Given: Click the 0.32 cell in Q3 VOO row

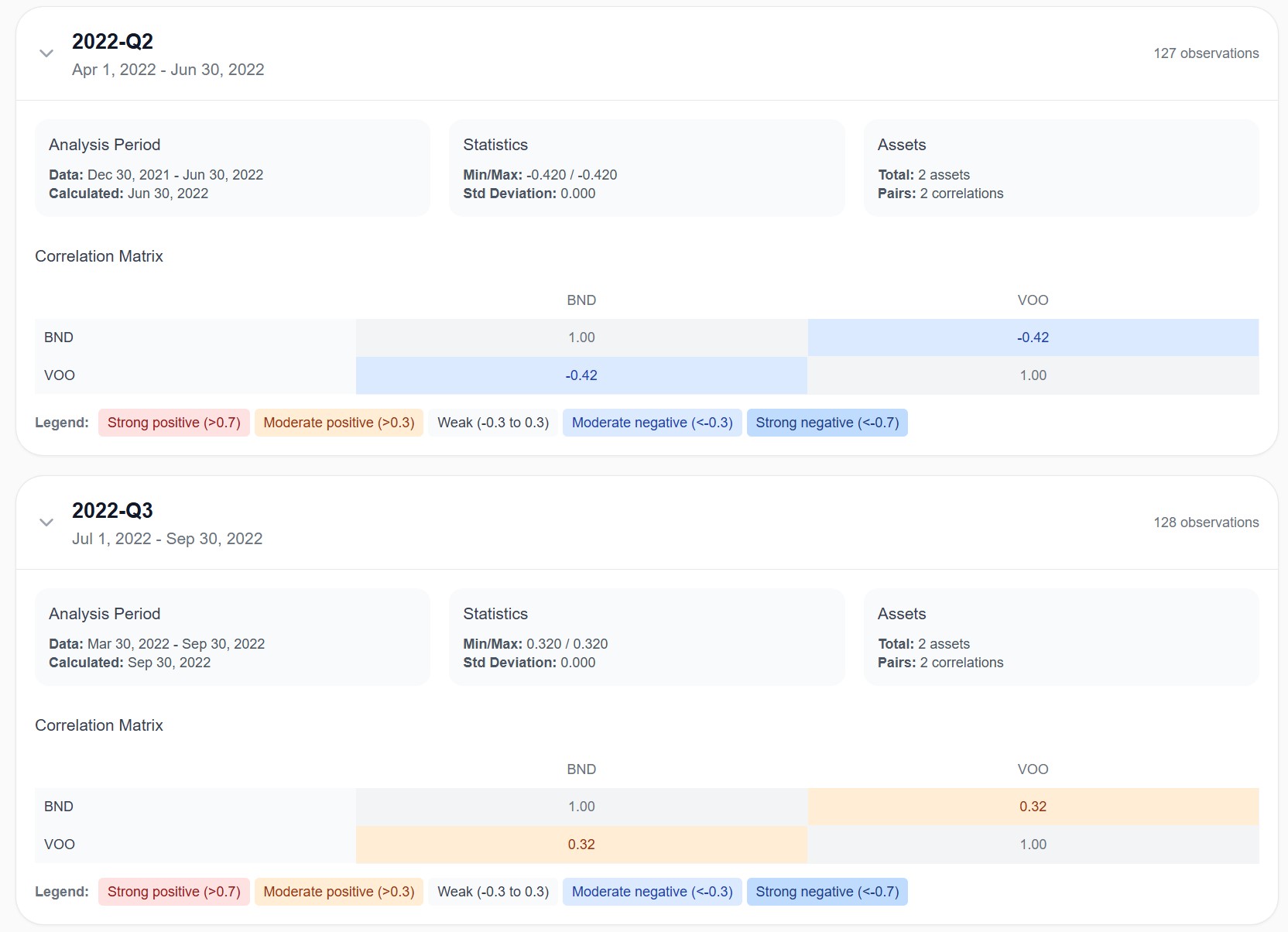Looking at the screenshot, I should tap(581, 845).
